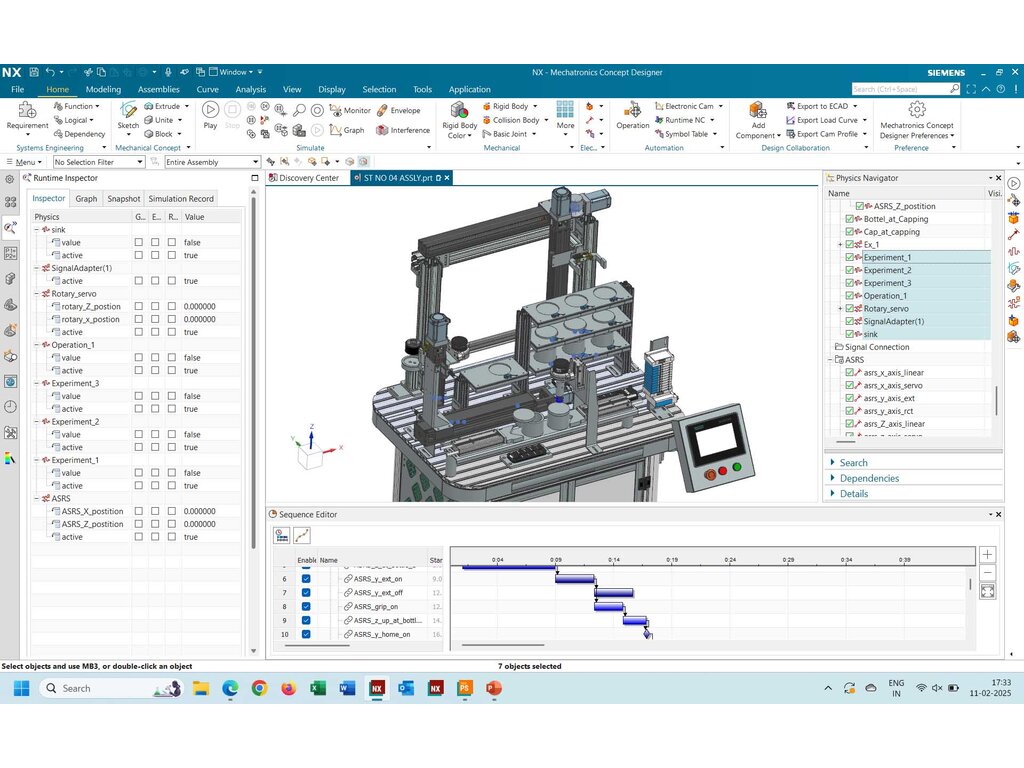The width and height of the screenshot is (1024, 768).
Task: Open the File menu
Action: 18,89
